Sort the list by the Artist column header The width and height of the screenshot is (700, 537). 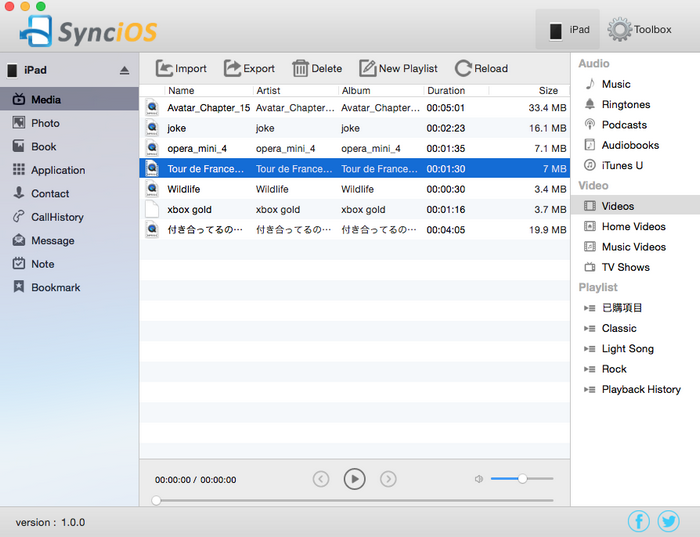tap(296, 91)
